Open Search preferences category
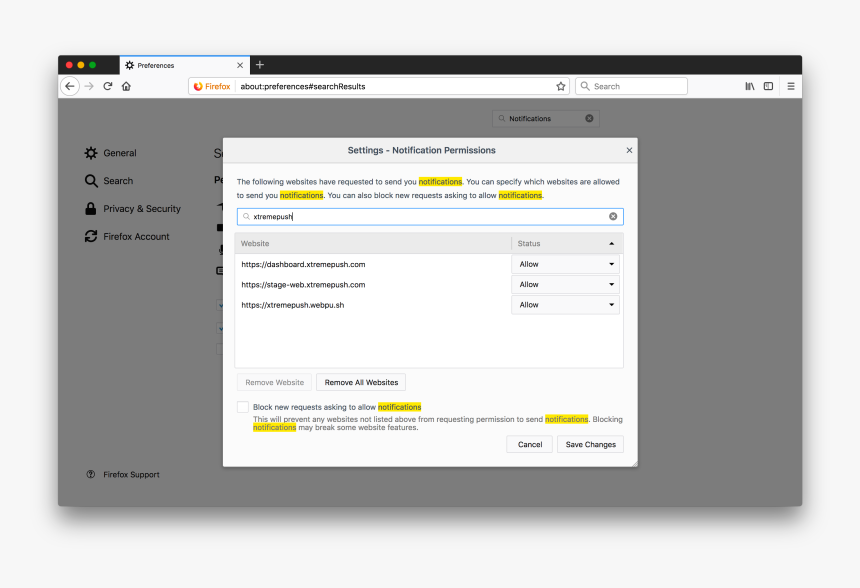Screen dimensions: 860x588 click(x=109, y=180)
